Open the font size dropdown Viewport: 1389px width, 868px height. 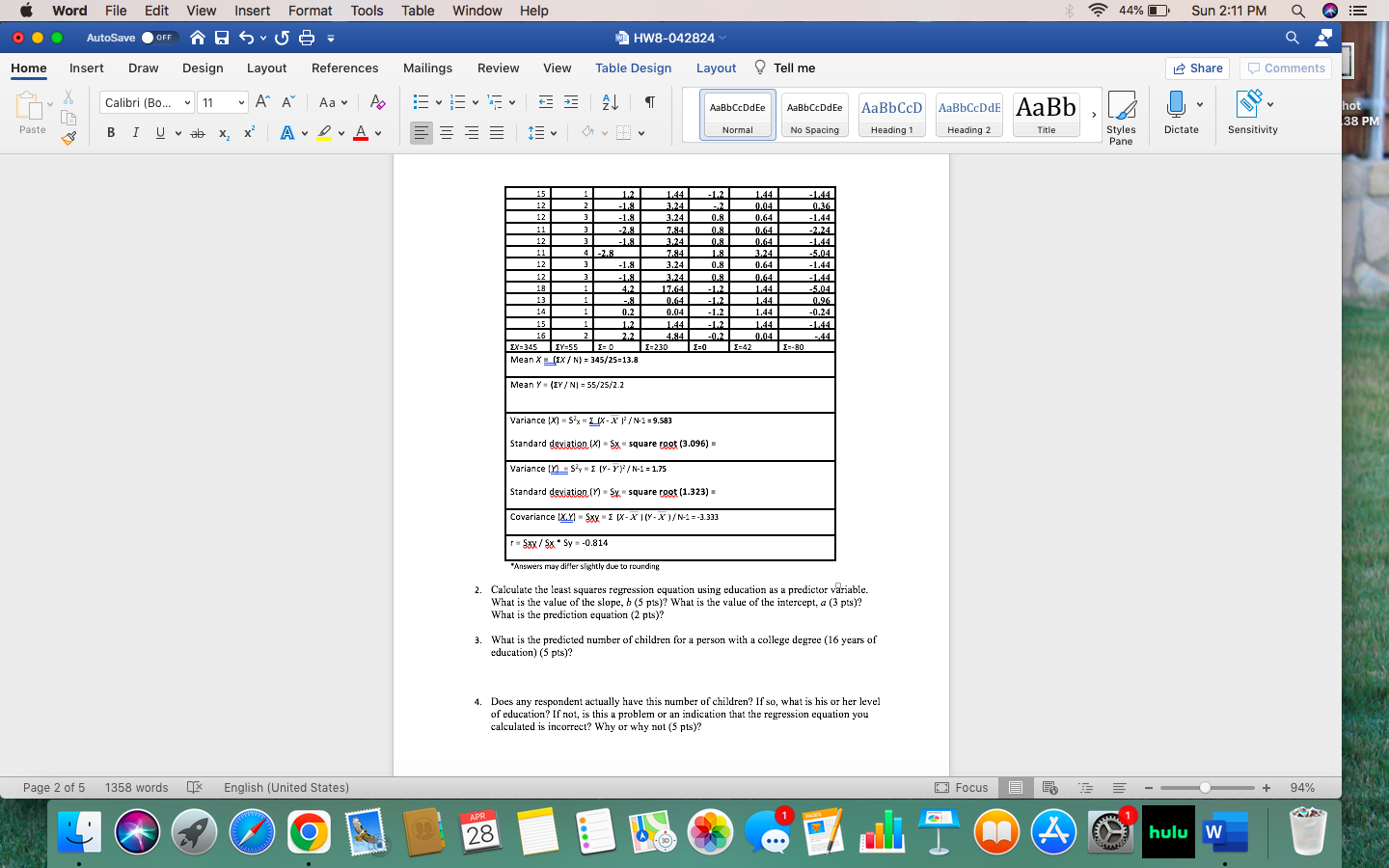click(x=241, y=102)
